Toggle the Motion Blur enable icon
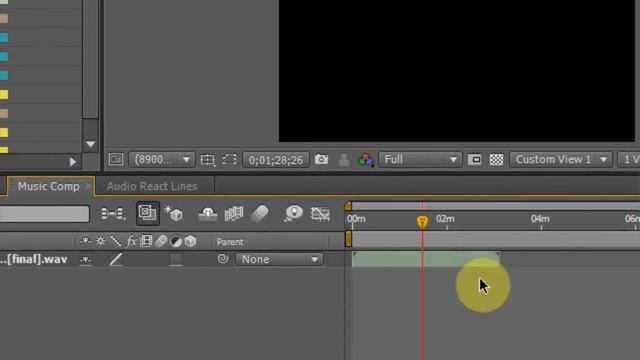Image resolution: width=640 pixels, height=360 pixels. pyautogui.click(x=260, y=213)
